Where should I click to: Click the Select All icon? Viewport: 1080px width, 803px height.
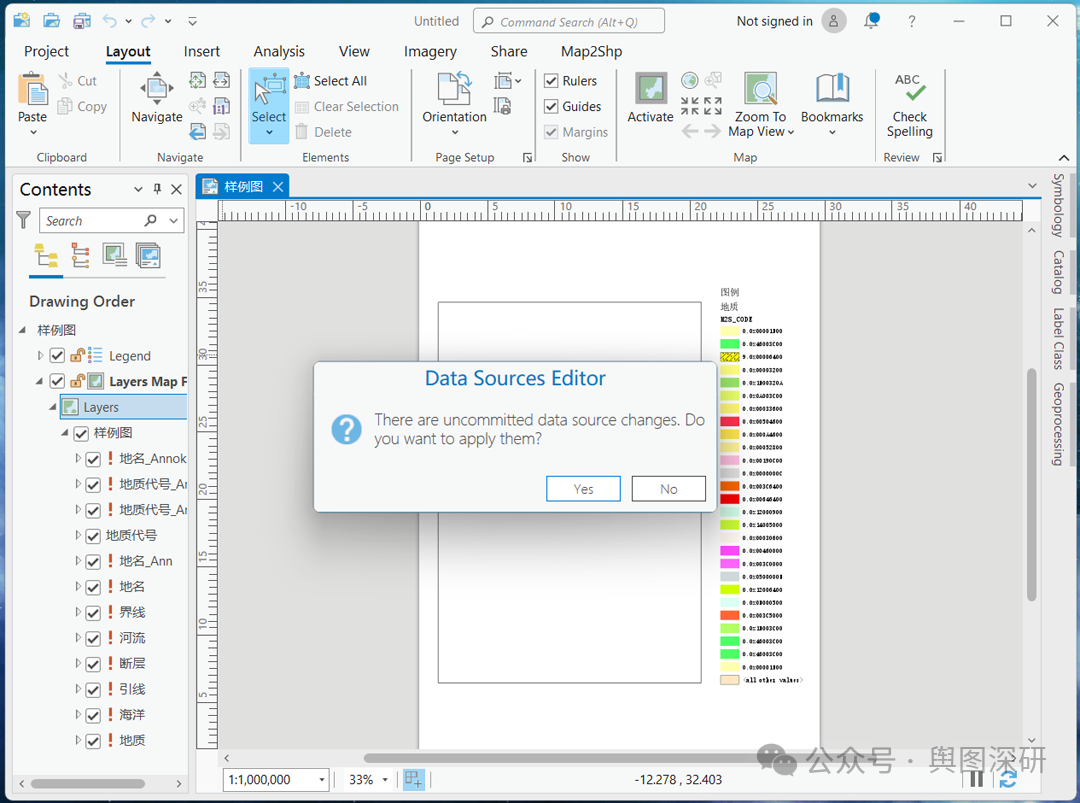[302, 81]
